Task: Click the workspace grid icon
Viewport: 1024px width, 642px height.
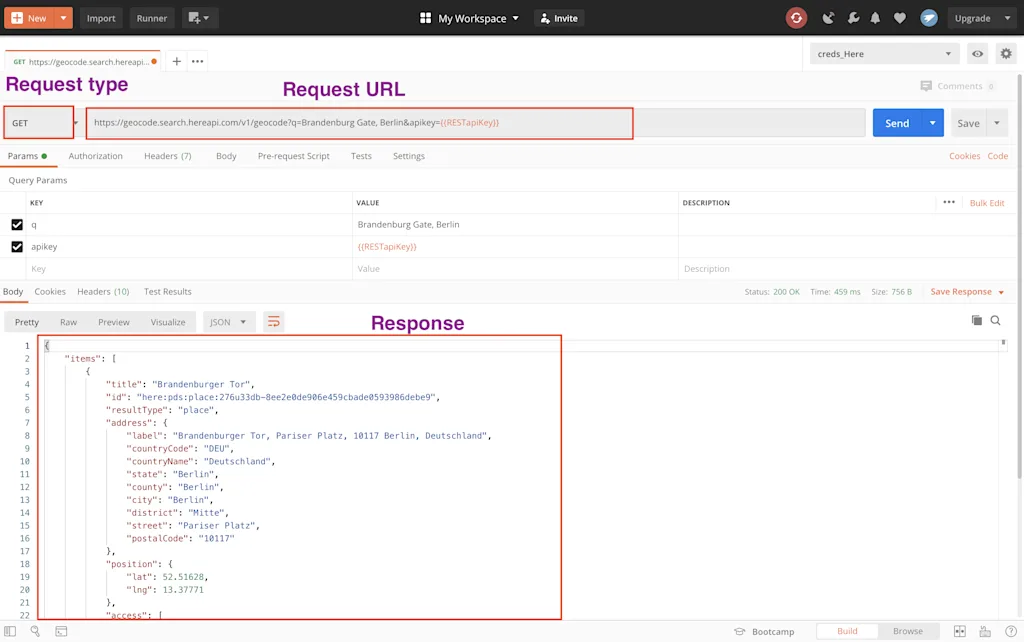Action: coord(425,18)
